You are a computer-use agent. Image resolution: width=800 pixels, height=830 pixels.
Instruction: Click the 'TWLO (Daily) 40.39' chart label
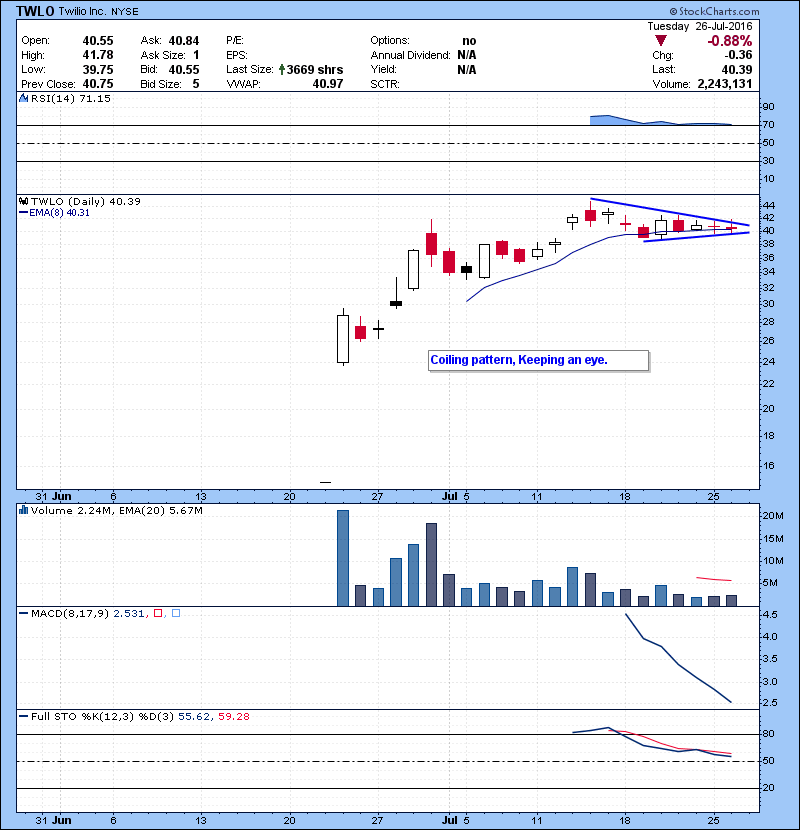86,201
